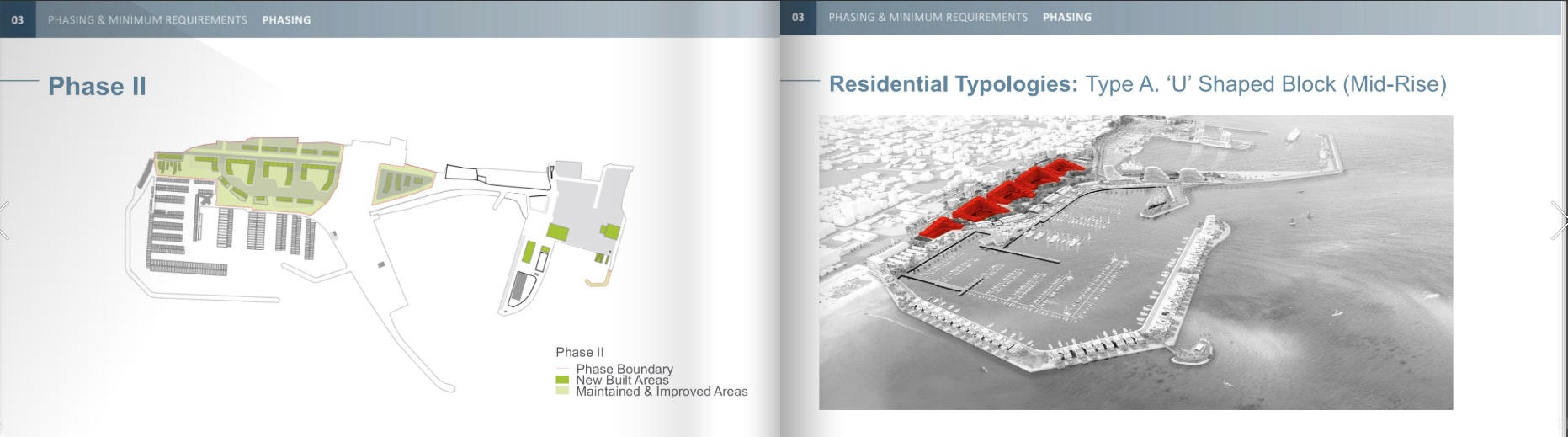Click the right page section number 03
The width and height of the screenshot is (1568, 437).
click(798, 17)
